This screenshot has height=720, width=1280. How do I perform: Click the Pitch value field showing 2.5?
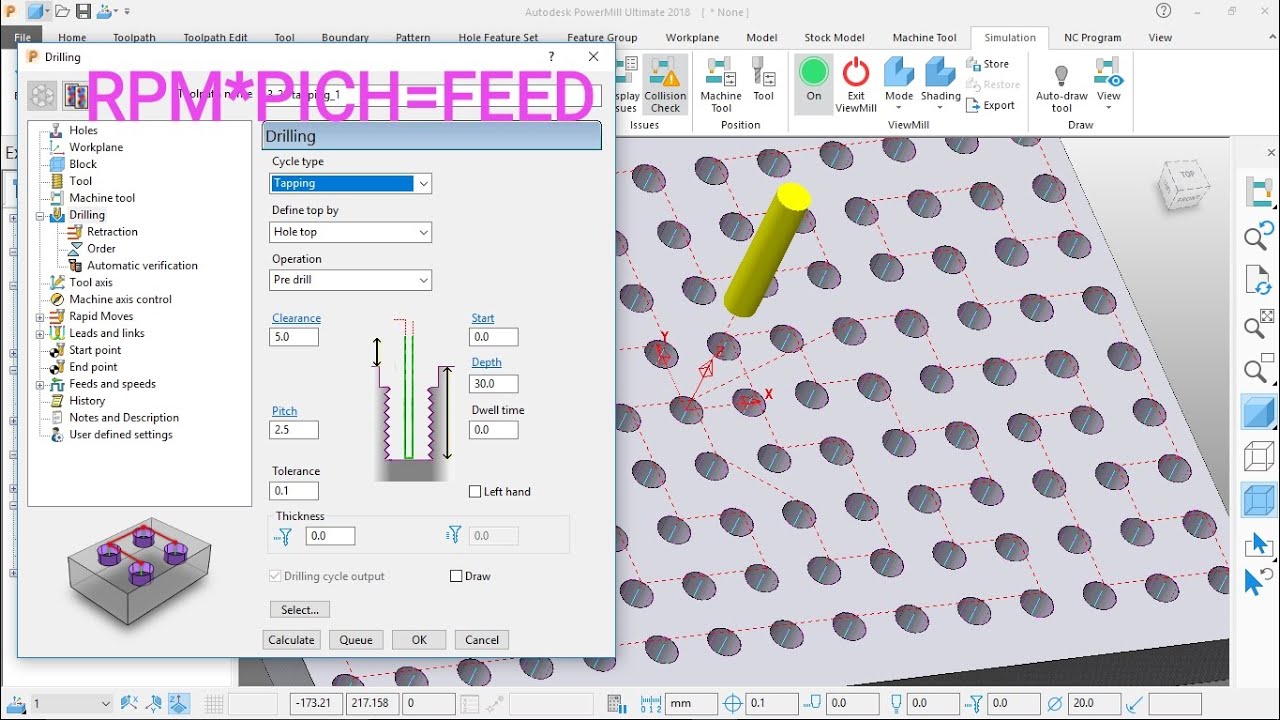coord(294,430)
